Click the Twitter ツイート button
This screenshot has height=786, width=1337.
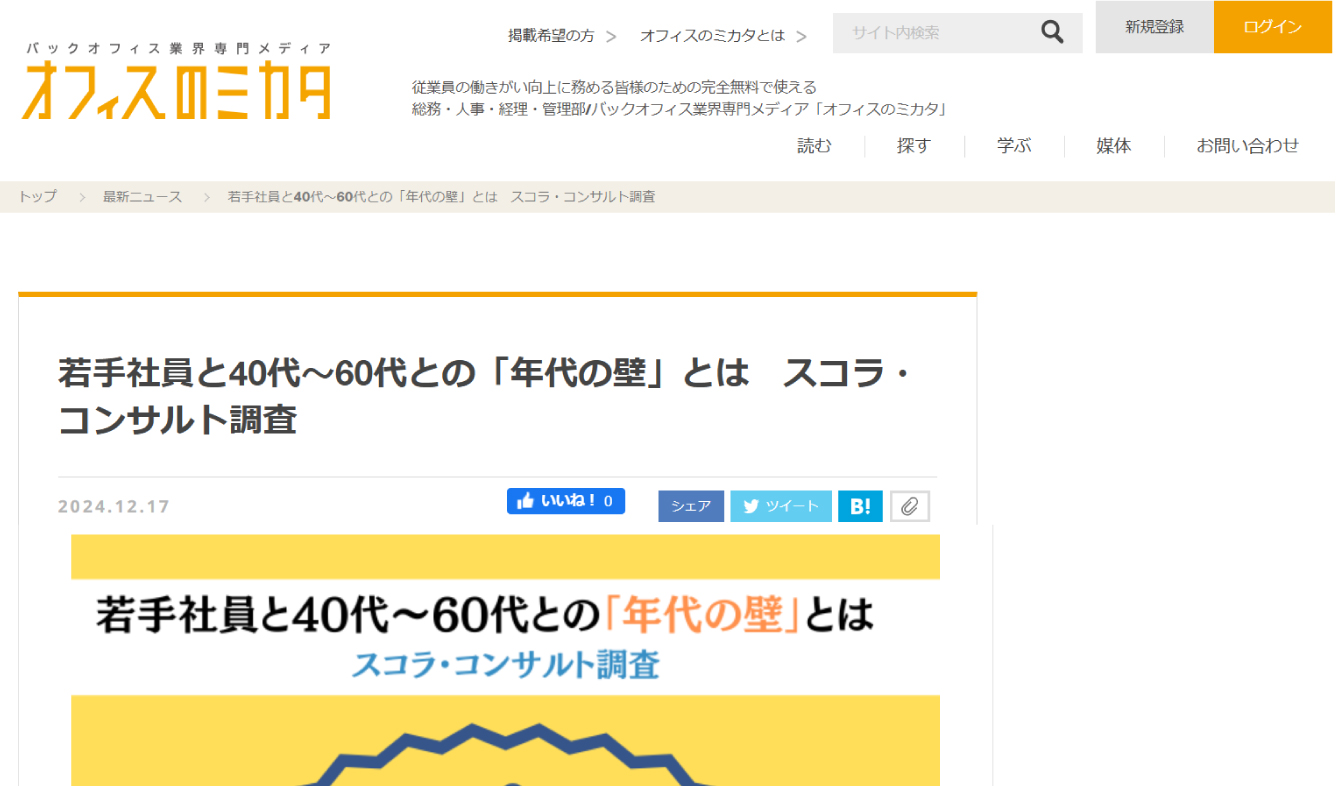(x=781, y=507)
